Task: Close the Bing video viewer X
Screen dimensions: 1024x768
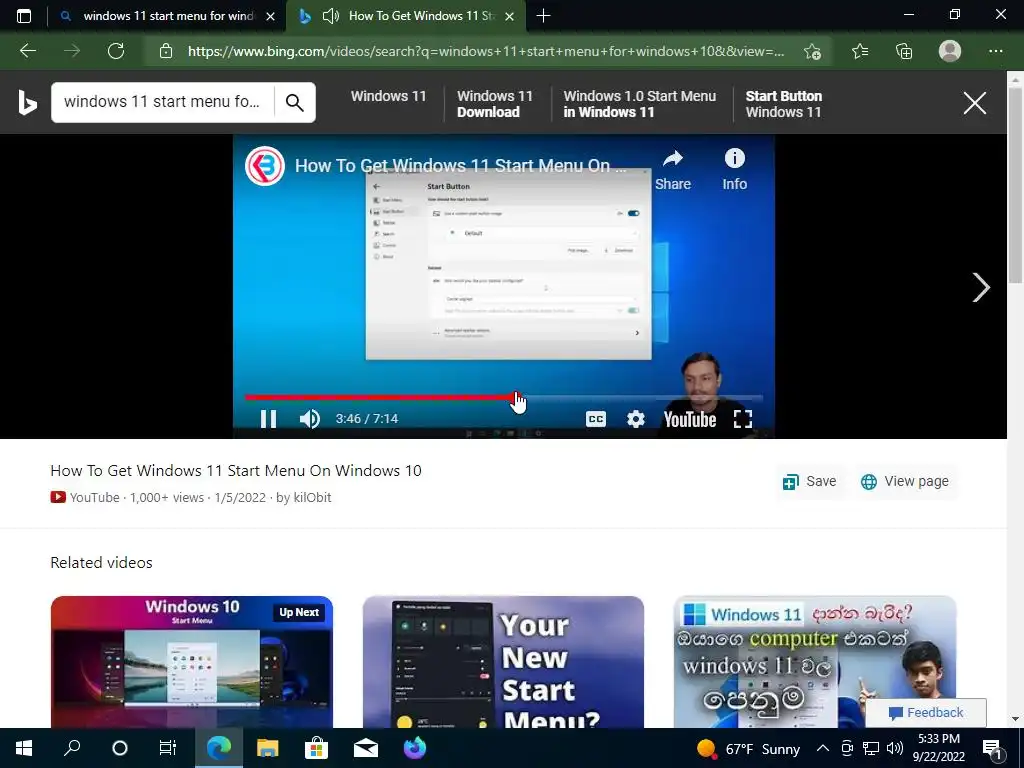Action: 974,103
